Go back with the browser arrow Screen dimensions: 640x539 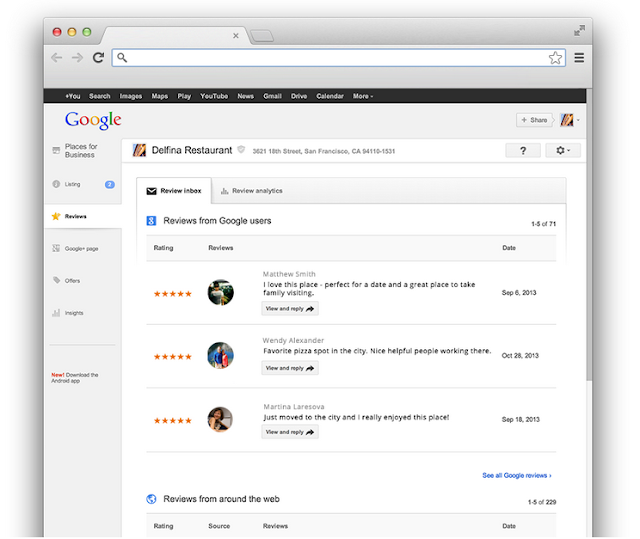57,58
